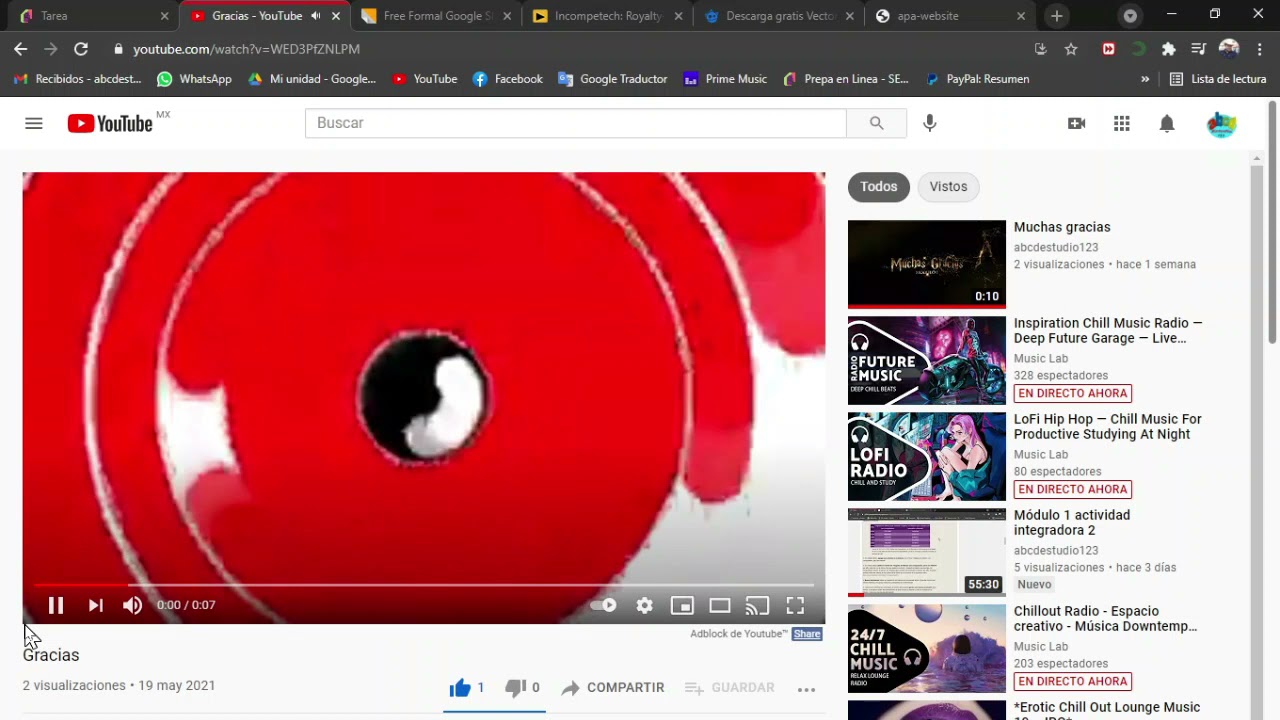1280x720 pixels.
Task: Cast the video to a device
Action: pyautogui.click(x=757, y=605)
